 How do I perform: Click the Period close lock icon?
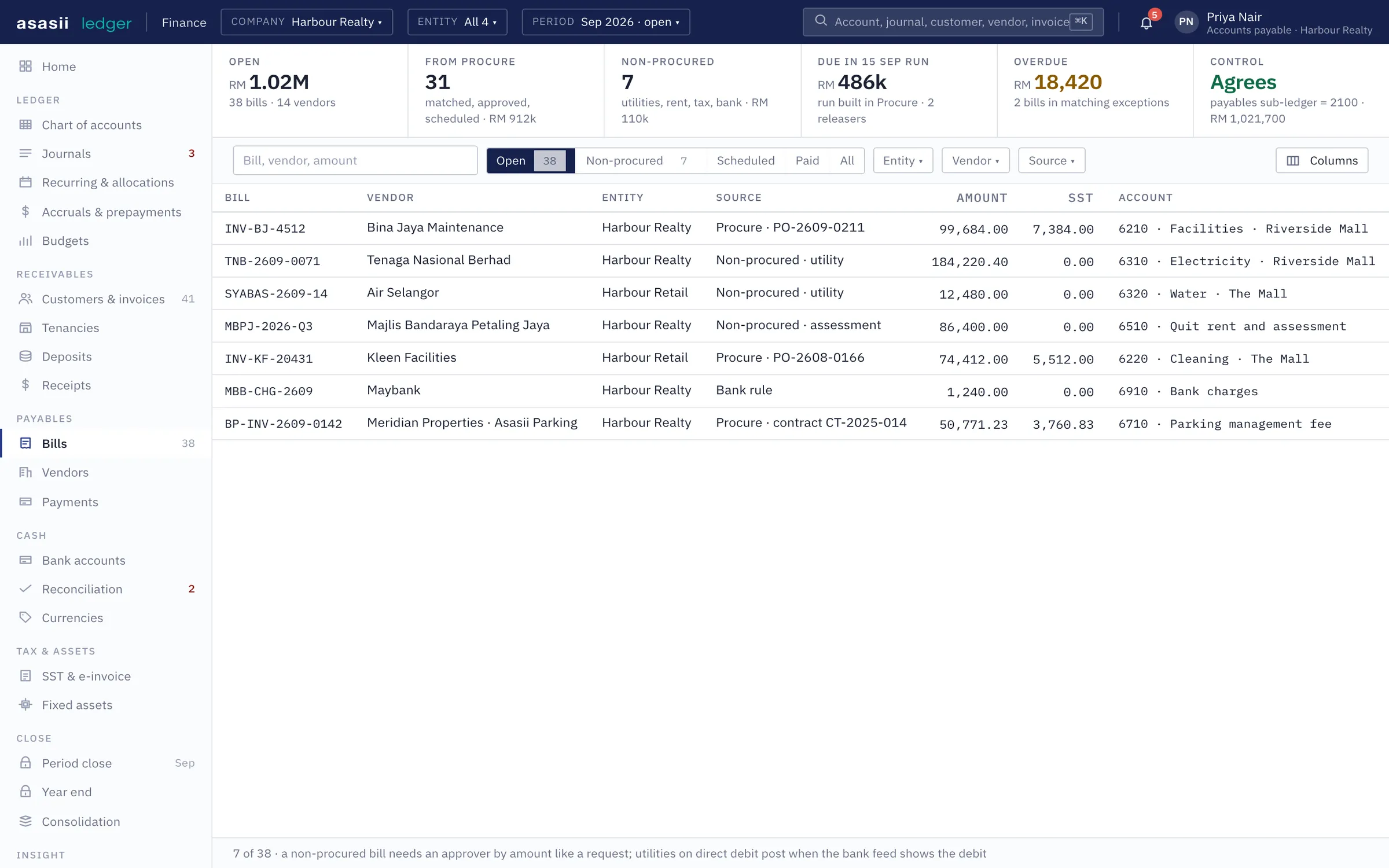(25, 763)
